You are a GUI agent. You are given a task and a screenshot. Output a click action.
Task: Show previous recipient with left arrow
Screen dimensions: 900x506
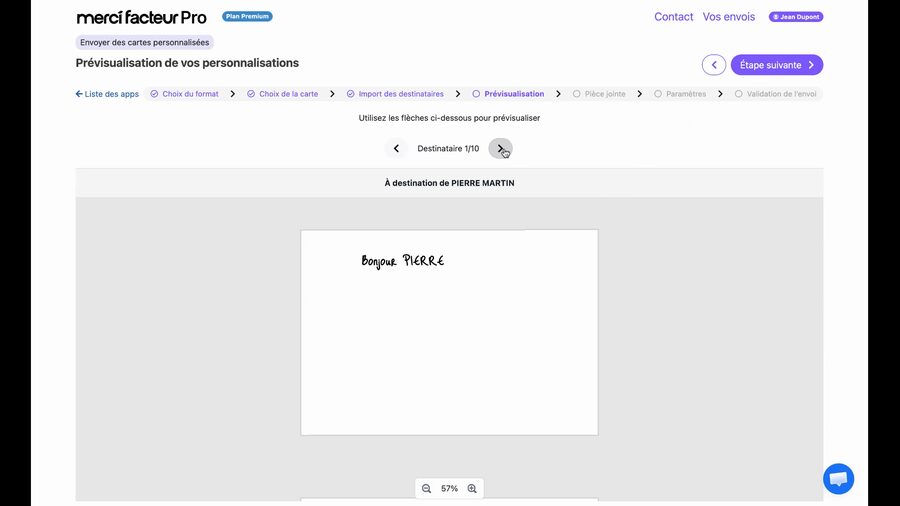396,149
